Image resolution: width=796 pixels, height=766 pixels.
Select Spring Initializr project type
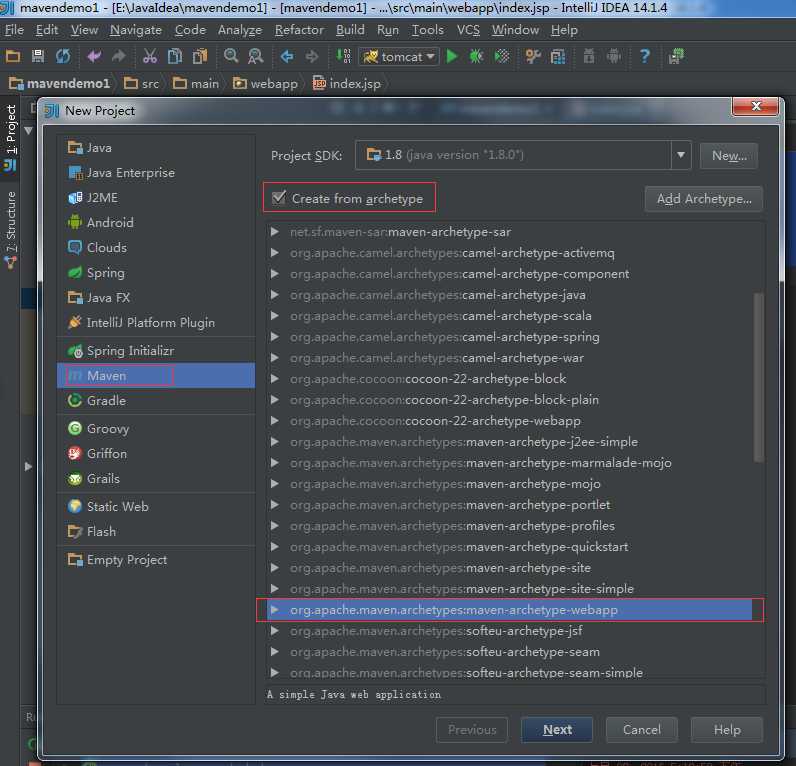[x=156, y=350]
